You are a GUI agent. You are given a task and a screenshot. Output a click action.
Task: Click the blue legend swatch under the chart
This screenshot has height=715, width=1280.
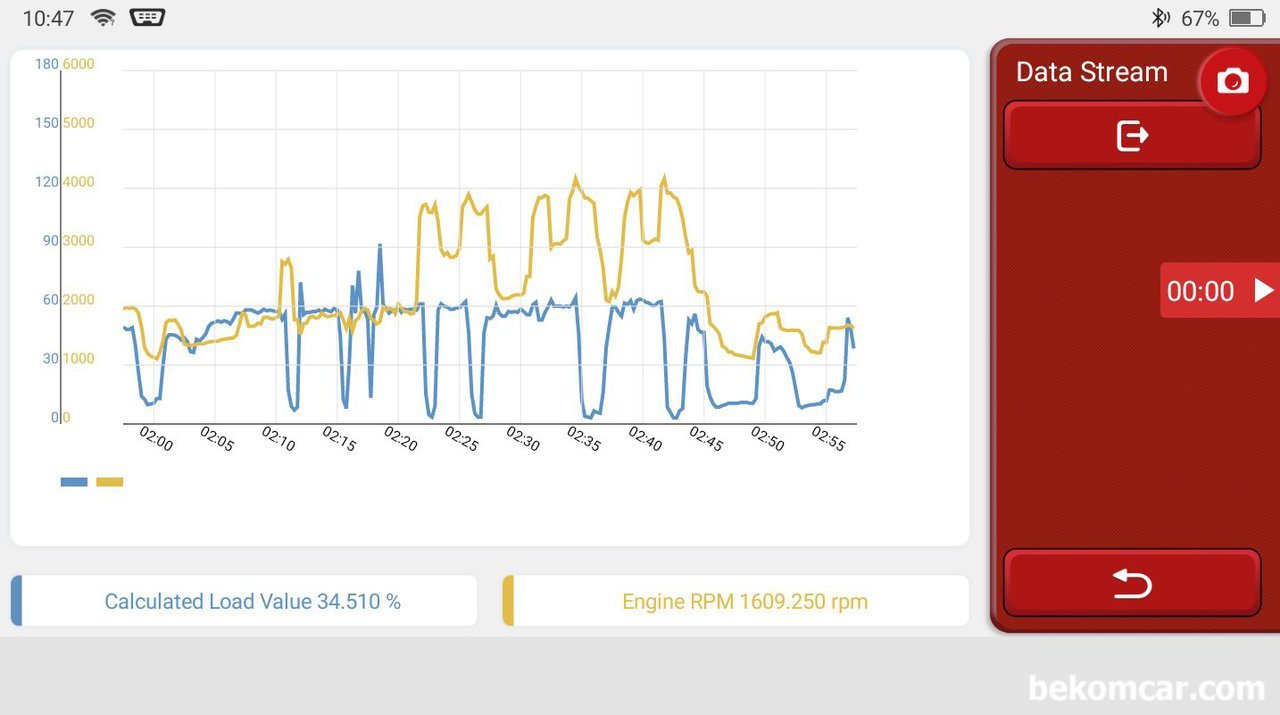[74, 482]
